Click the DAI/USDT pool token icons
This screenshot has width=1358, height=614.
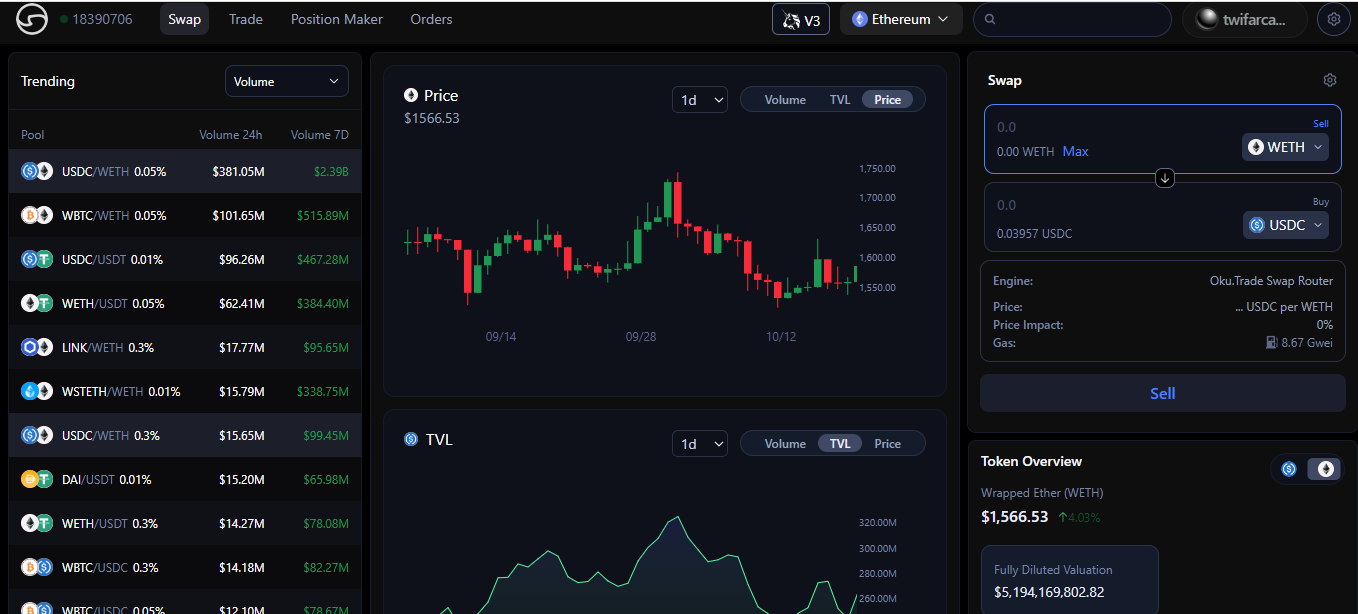click(37, 479)
